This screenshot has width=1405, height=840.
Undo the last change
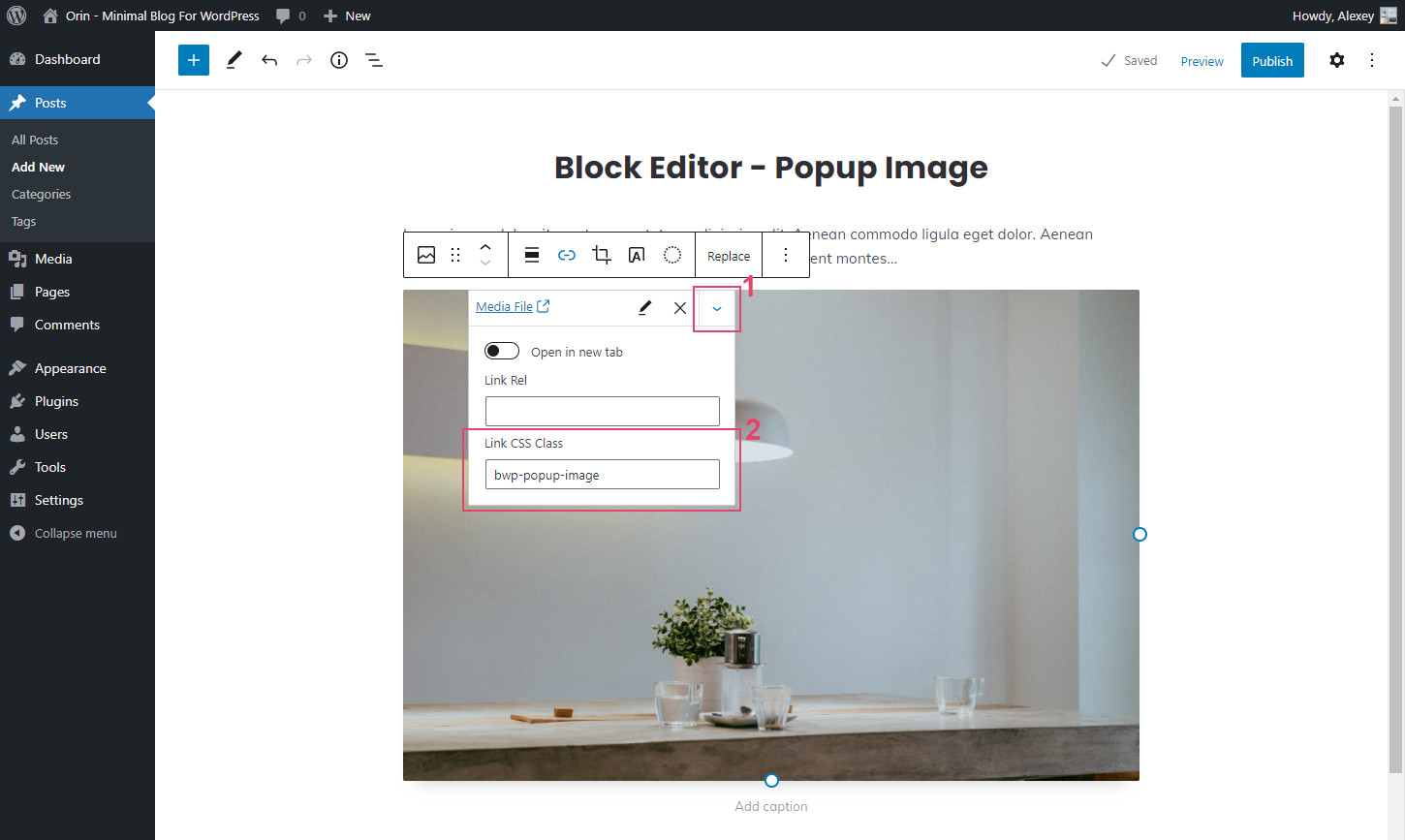[269, 60]
